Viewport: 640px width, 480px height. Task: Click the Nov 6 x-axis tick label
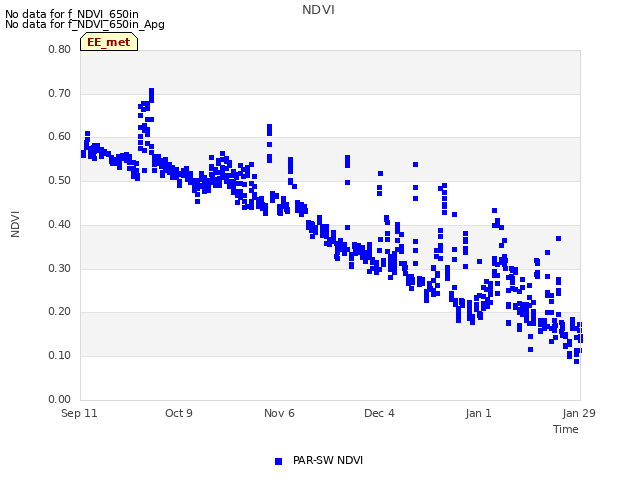point(279,413)
